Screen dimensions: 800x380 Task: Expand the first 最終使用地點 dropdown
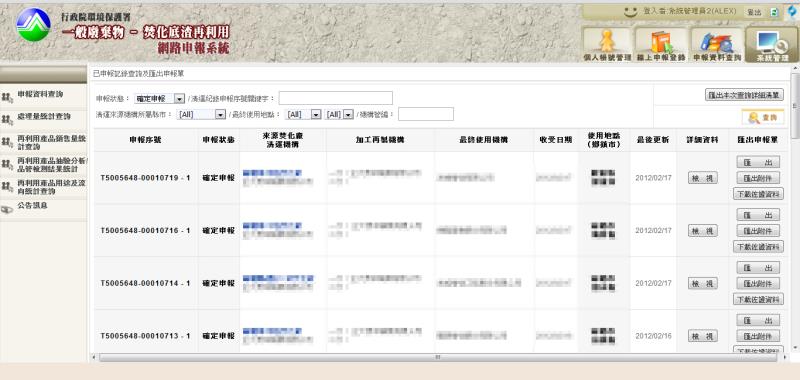(x=304, y=114)
